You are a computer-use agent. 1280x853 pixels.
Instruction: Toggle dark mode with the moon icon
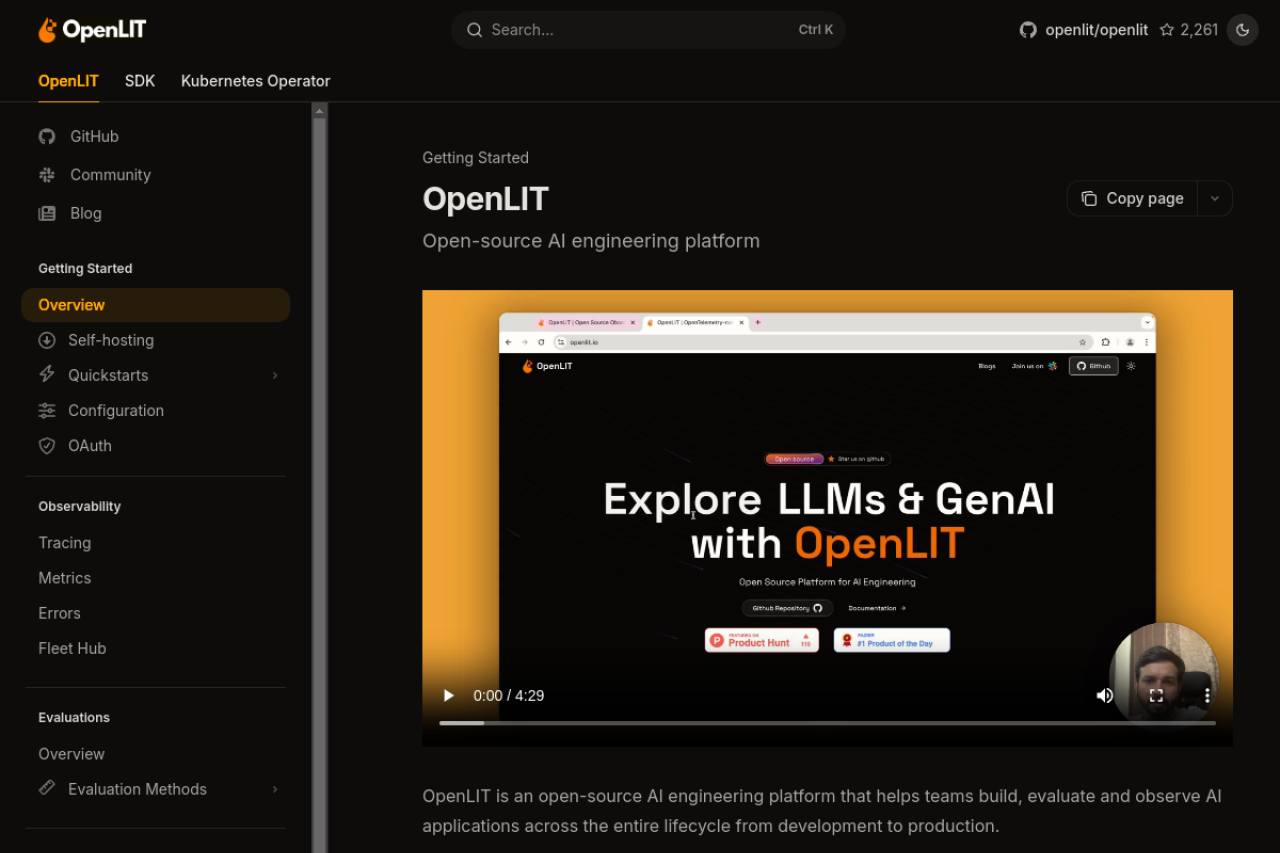pyautogui.click(x=1242, y=30)
